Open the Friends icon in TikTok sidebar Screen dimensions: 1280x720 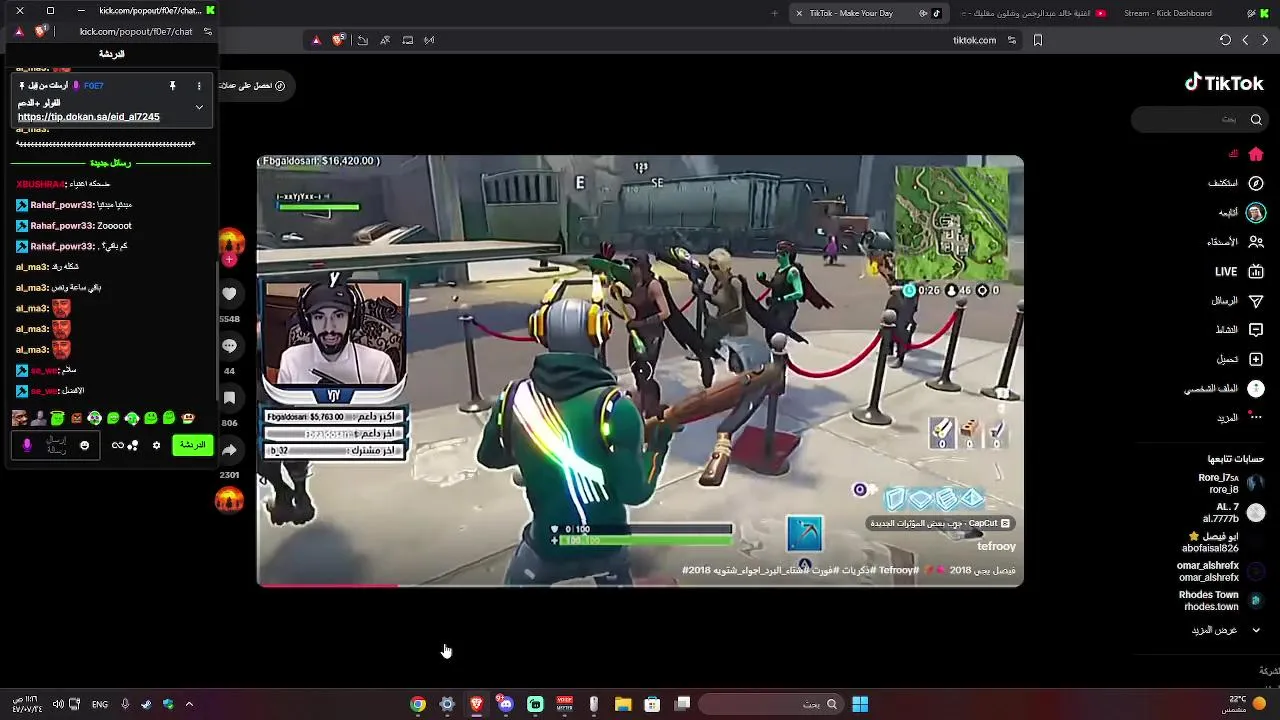coord(1256,242)
